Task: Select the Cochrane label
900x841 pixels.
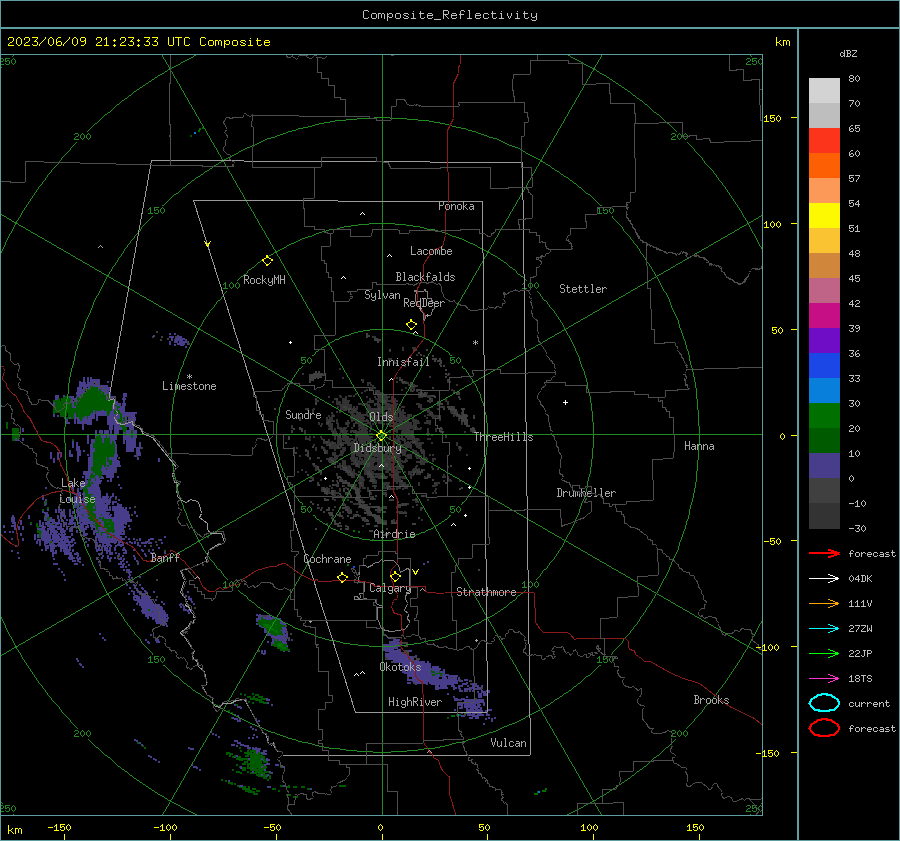Action: click(327, 559)
